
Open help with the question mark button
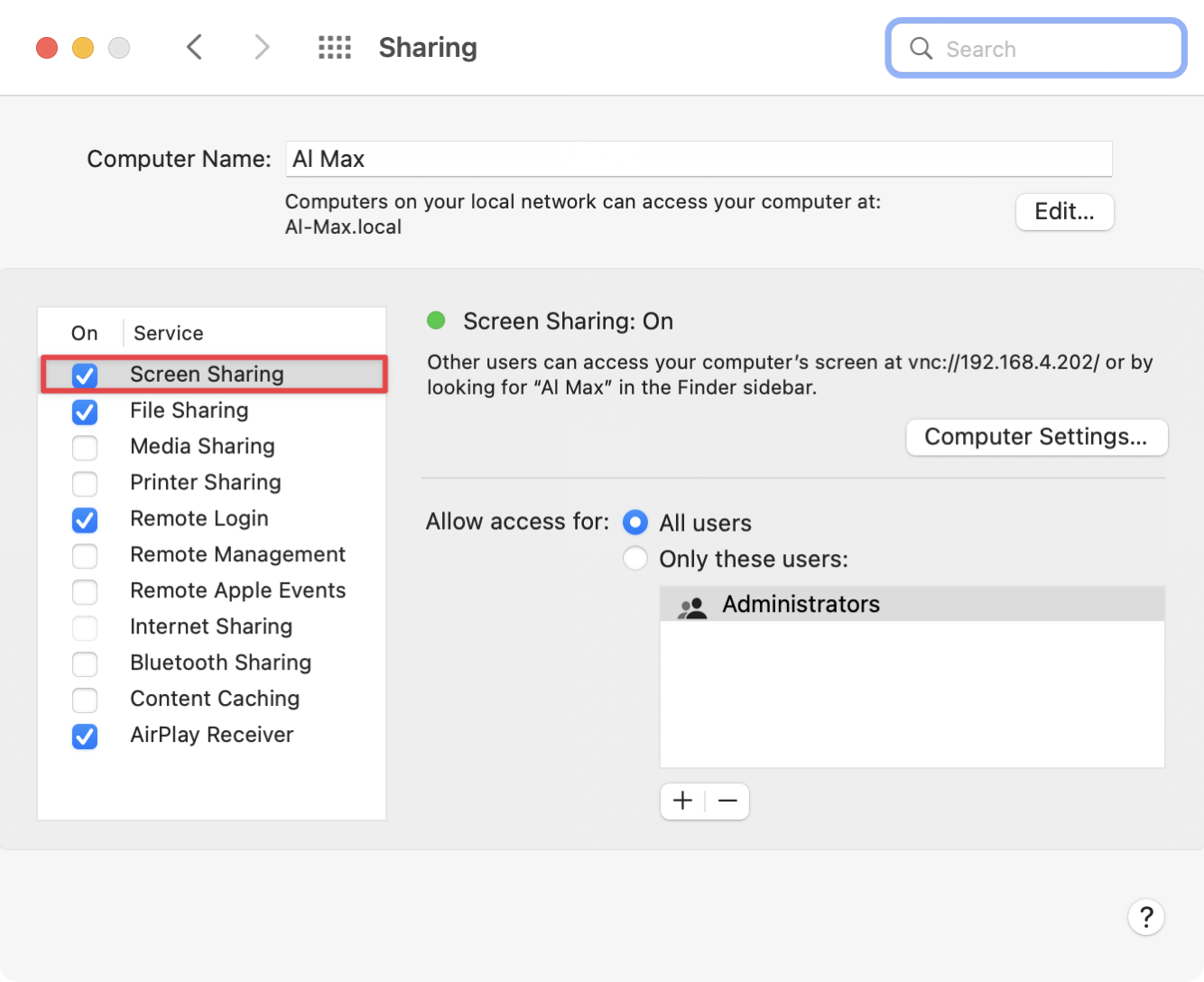(1145, 918)
